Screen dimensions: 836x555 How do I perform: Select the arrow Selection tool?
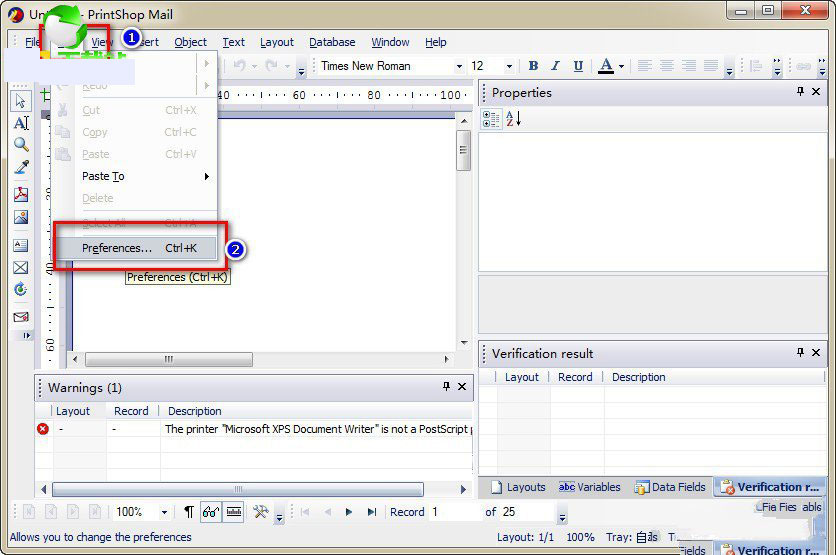[21, 101]
